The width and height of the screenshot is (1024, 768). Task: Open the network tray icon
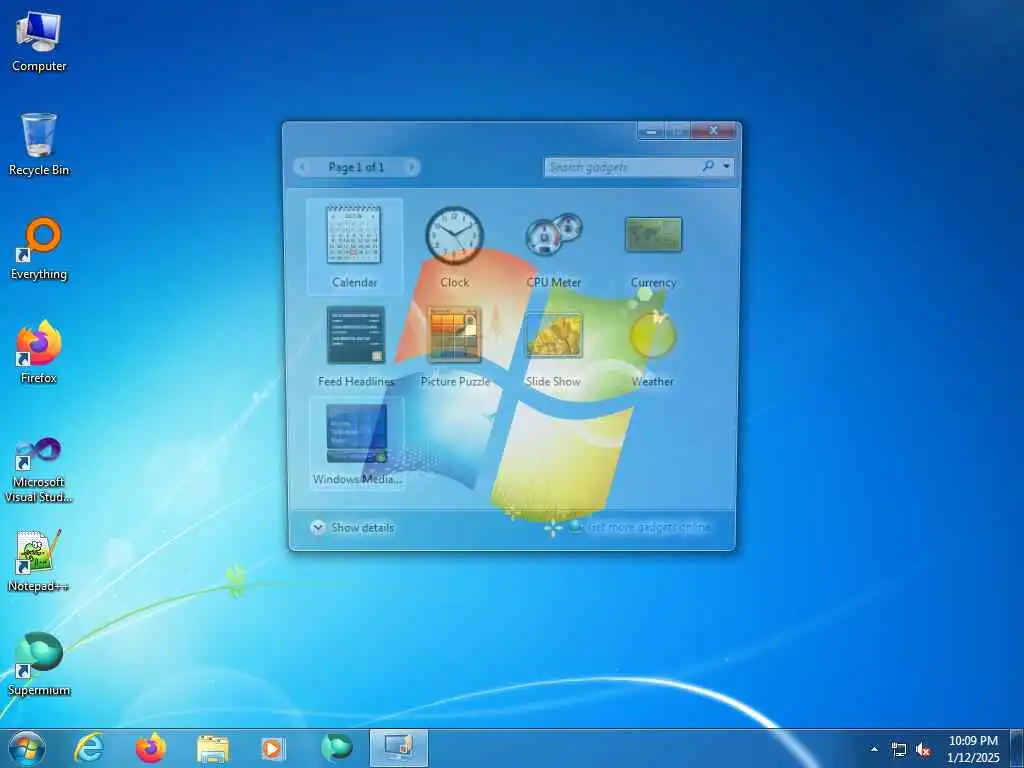[899, 750]
